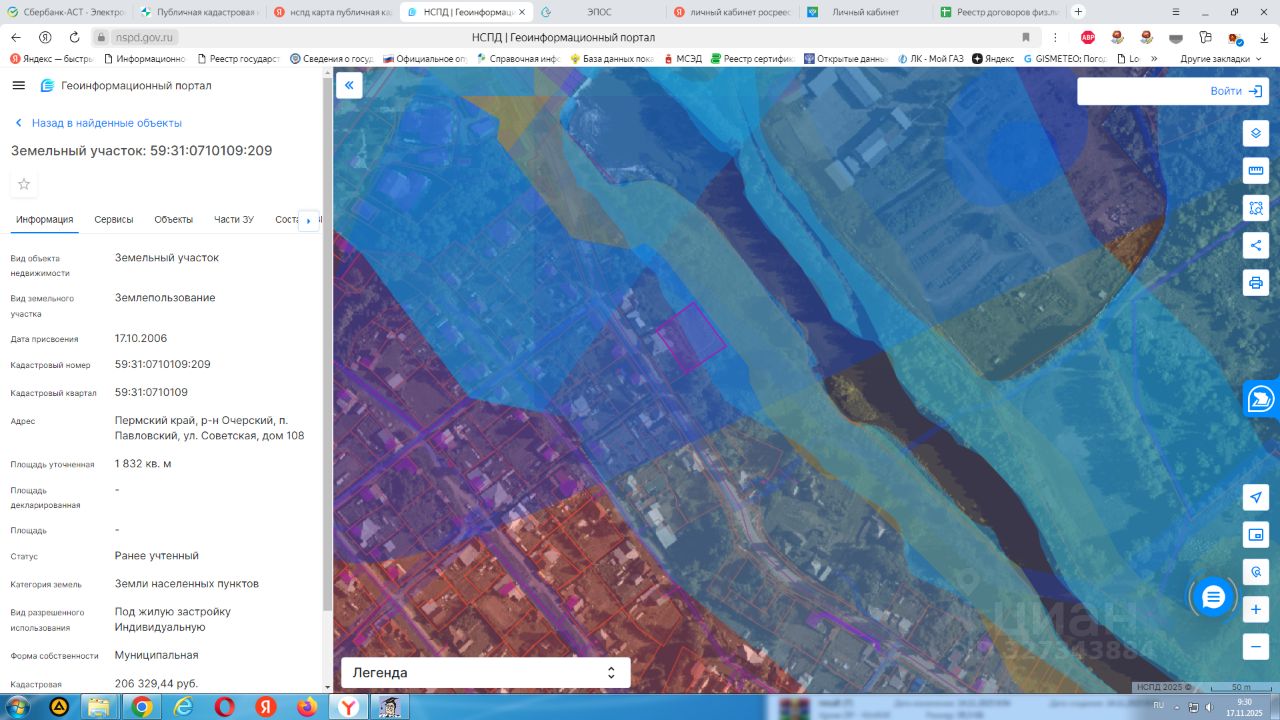1280x720 pixels.
Task: Share the current map view
Action: tap(1256, 245)
